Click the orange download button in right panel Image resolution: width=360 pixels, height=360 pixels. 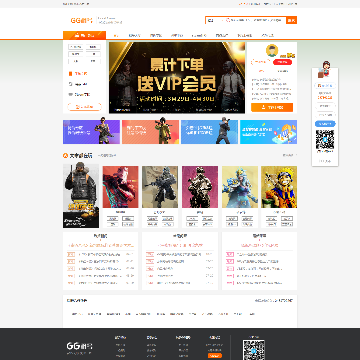(272, 107)
